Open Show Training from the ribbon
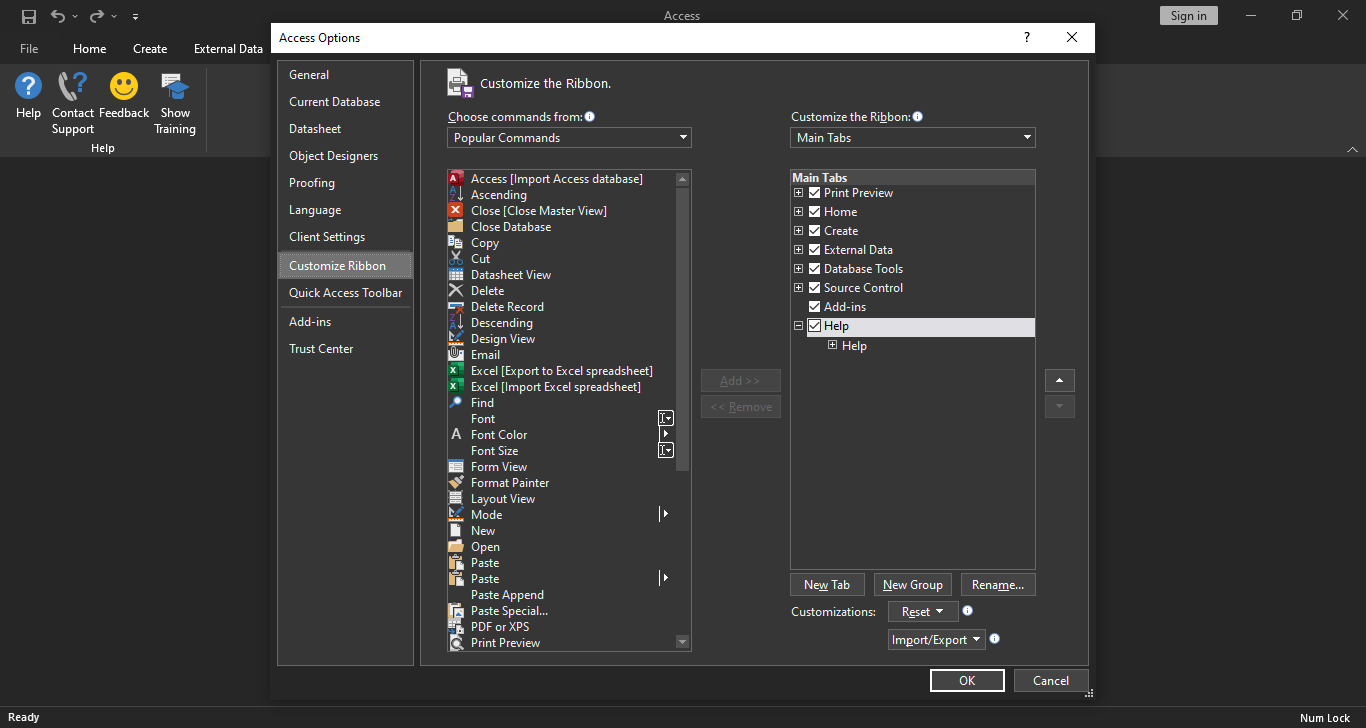 pyautogui.click(x=175, y=87)
